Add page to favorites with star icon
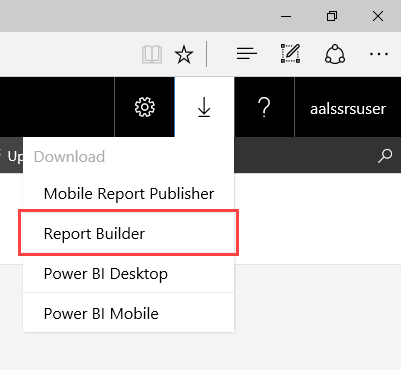Screen dimensions: 401x370 coord(184,54)
